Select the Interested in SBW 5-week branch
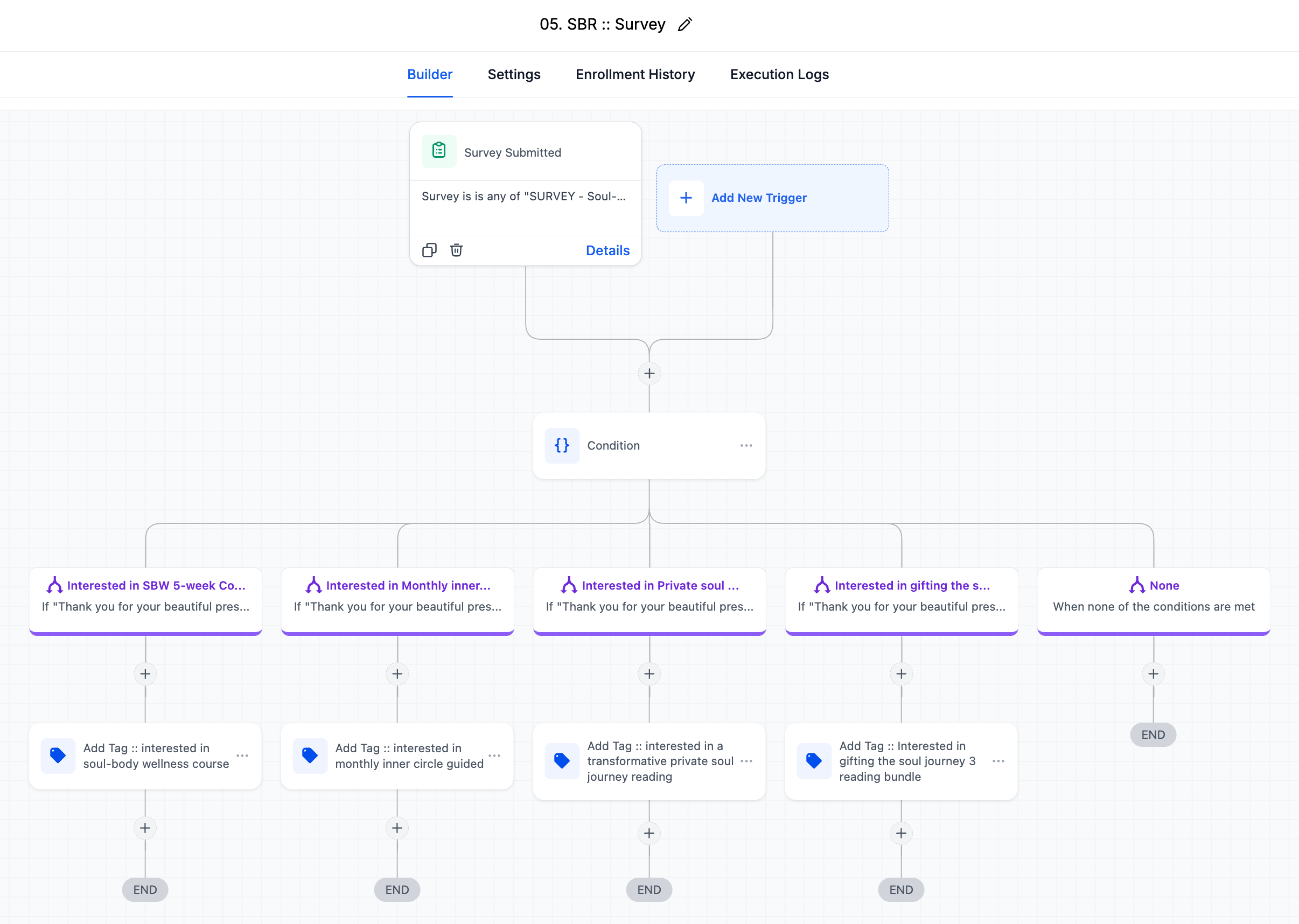This screenshot has height=924, width=1299. click(x=145, y=596)
